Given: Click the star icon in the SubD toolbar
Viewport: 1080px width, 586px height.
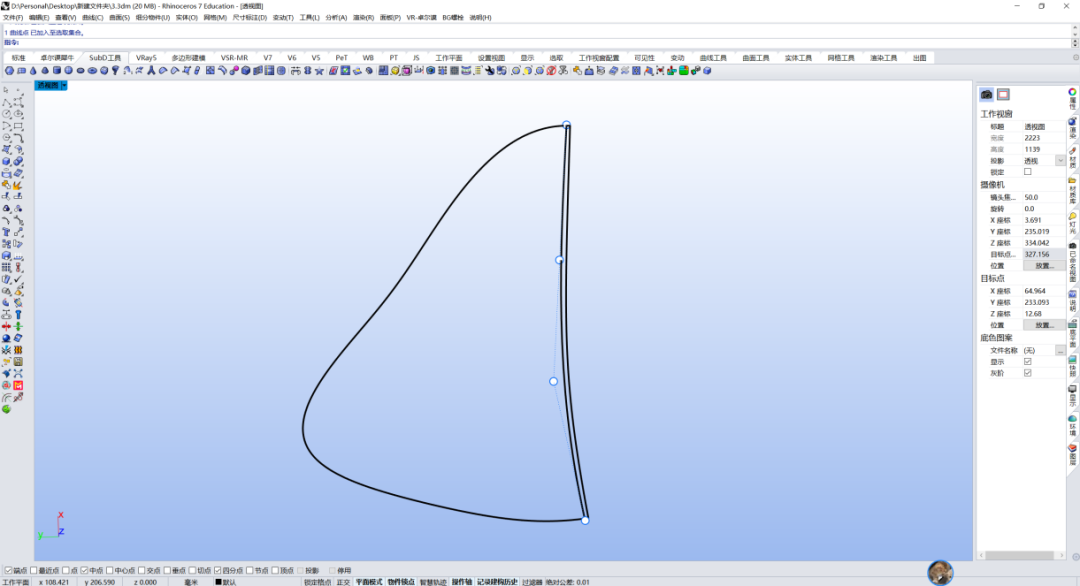Looking at the screenshot, I should [x=319, y=71].
